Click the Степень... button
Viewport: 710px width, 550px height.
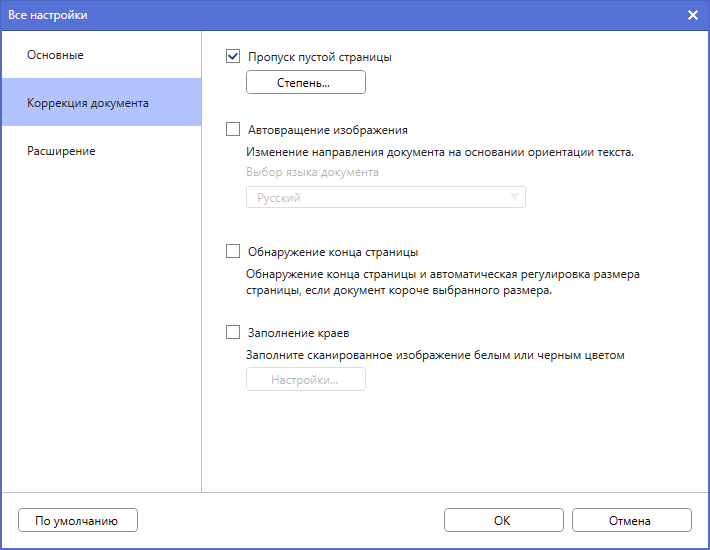(x=305, y=83)
